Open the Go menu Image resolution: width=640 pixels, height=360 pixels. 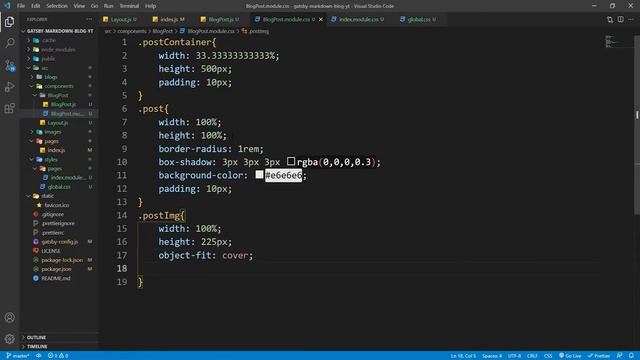click(x=94, y=6)
